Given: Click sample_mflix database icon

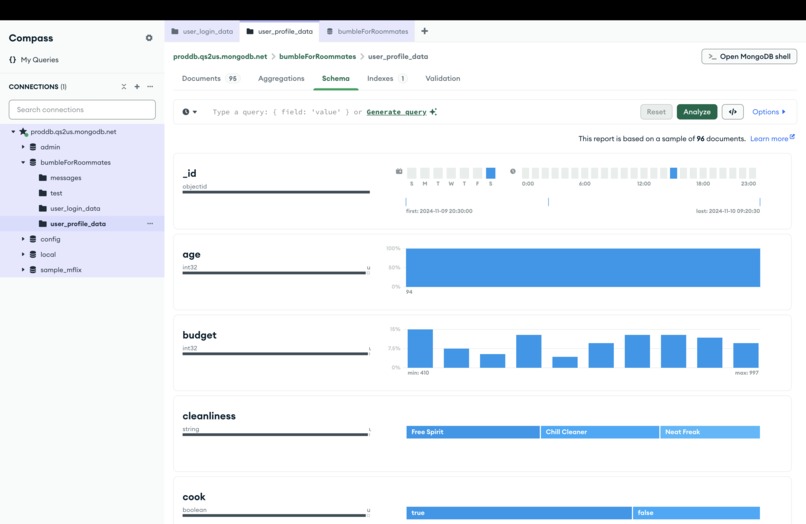Looking at the screenshot, I should pos(33,270).
